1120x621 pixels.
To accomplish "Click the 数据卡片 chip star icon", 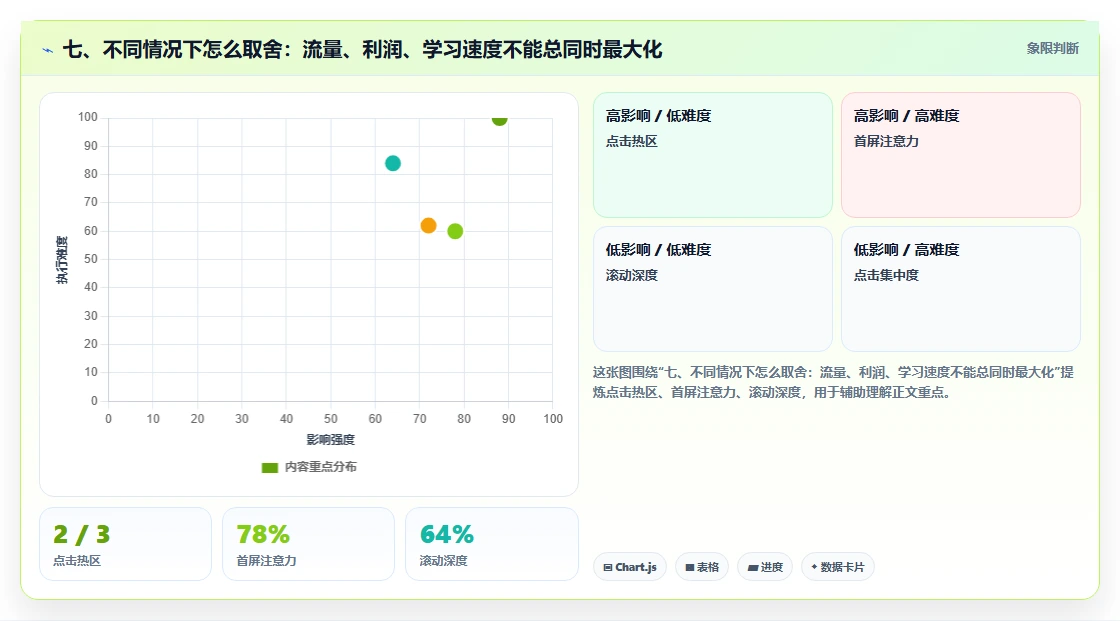I will pyautogui.click(x=814, y=567).
